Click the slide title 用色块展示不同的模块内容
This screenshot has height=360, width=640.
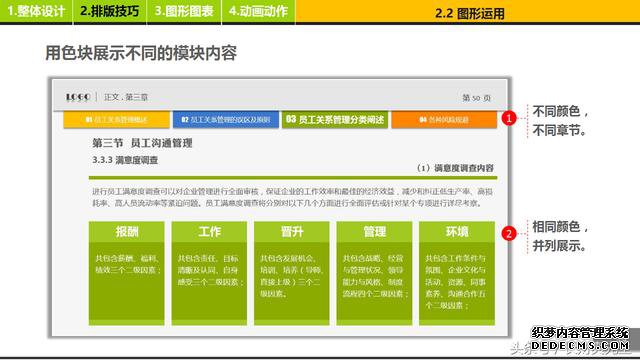141,53
